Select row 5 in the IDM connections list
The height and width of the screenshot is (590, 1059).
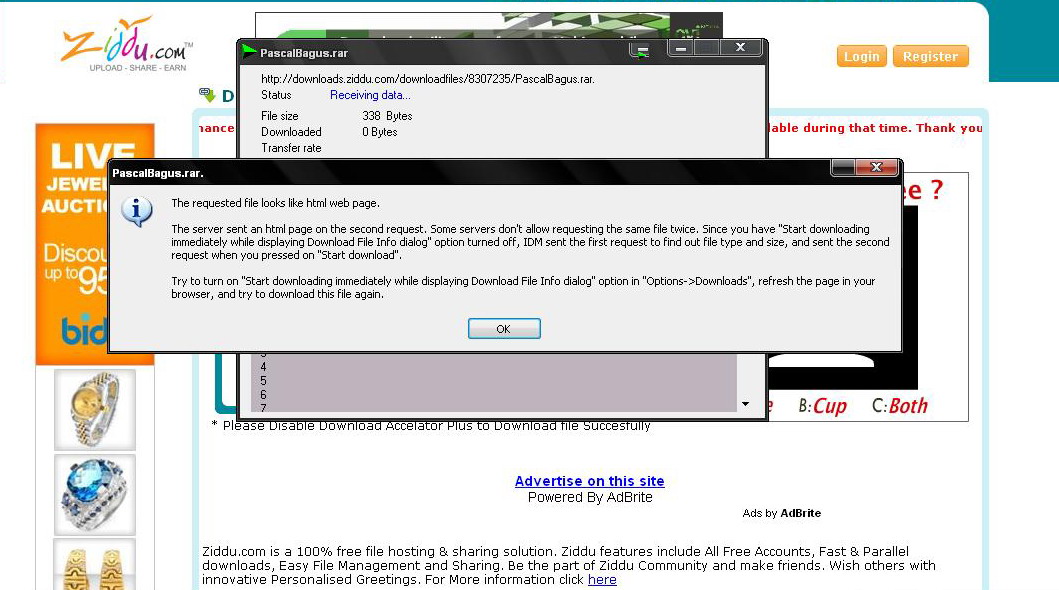[x=494, y=381]
